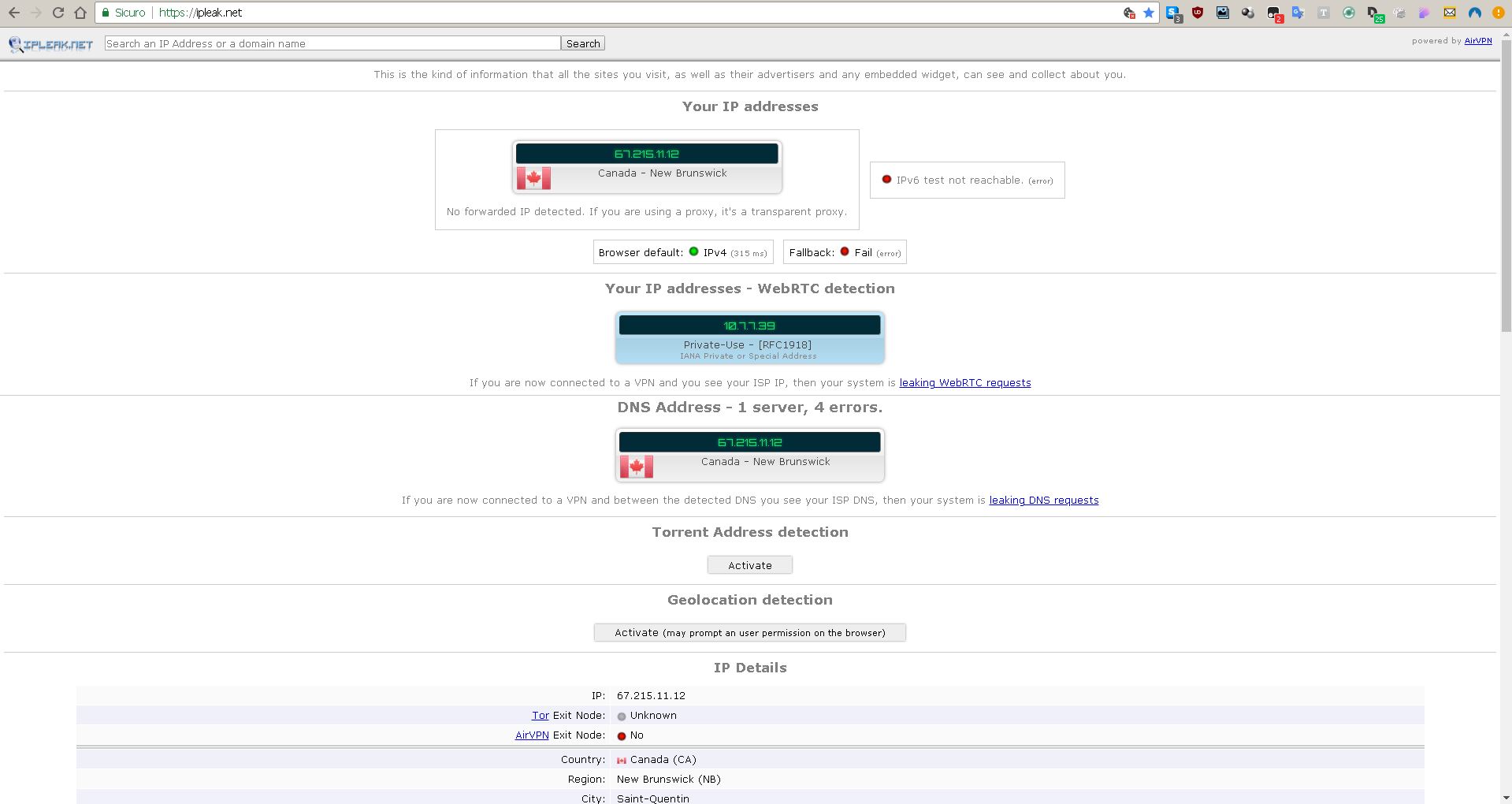1512x804 pixels.
Task: Click the blocked cookies icon in address bar
Action: pyautogui.click(x=1129, y=13)
